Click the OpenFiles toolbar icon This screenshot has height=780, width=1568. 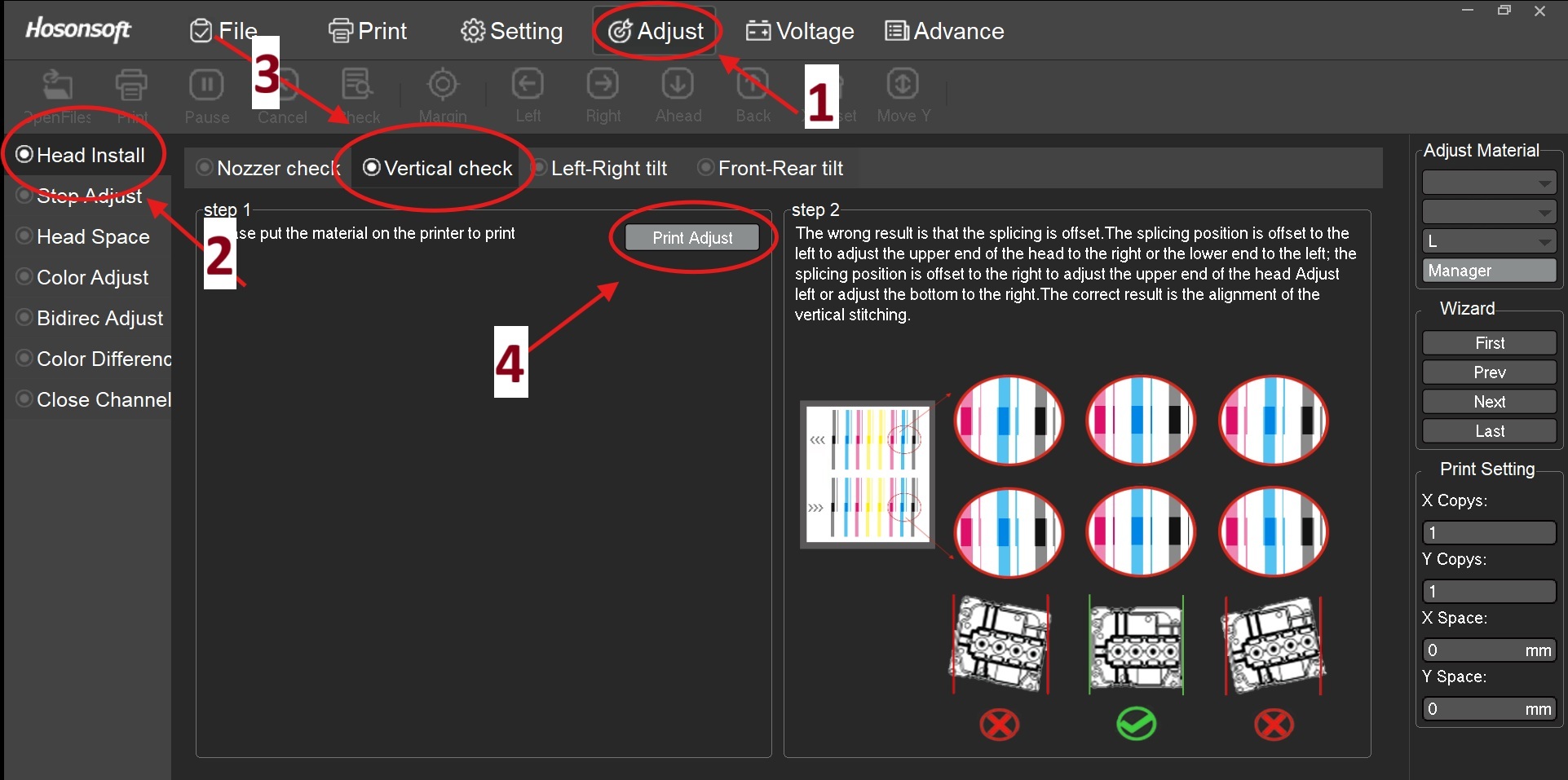coord(57,85)
